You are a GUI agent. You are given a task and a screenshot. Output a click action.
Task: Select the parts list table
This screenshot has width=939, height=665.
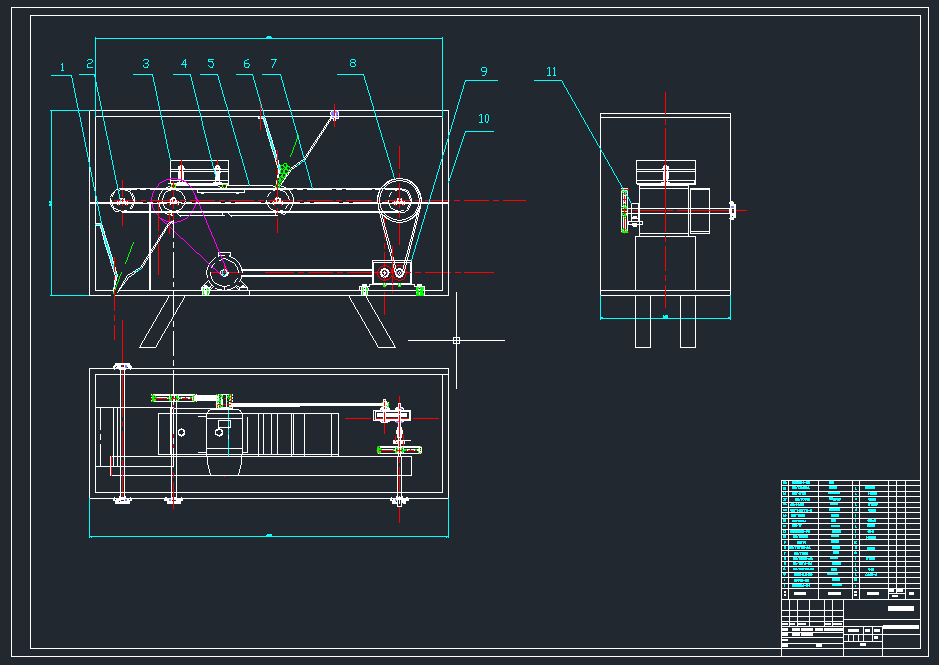point(850,539)
